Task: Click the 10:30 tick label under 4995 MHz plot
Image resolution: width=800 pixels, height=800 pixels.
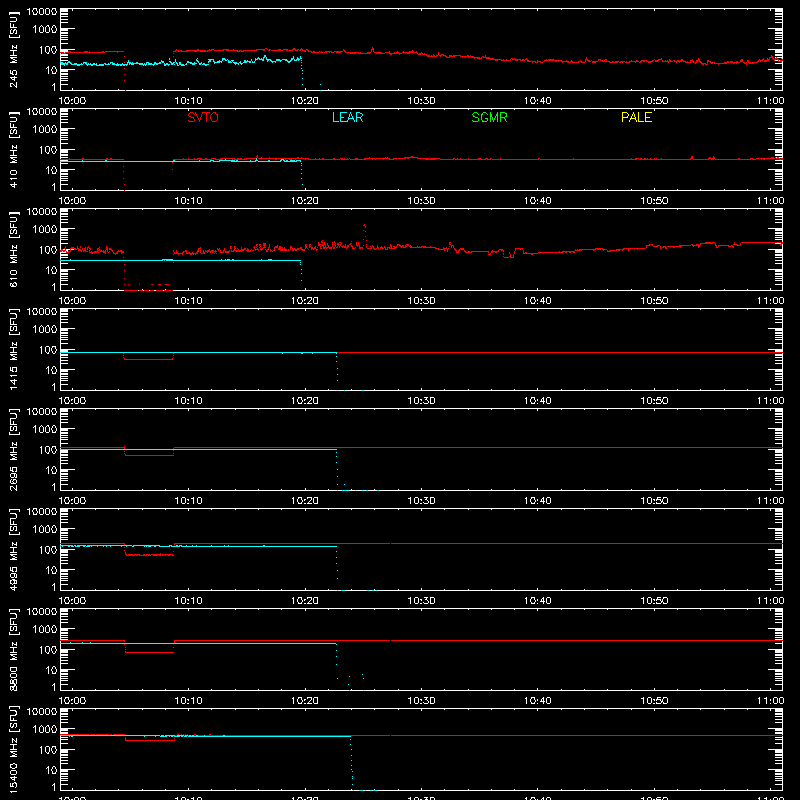Action: click(421, 601)
